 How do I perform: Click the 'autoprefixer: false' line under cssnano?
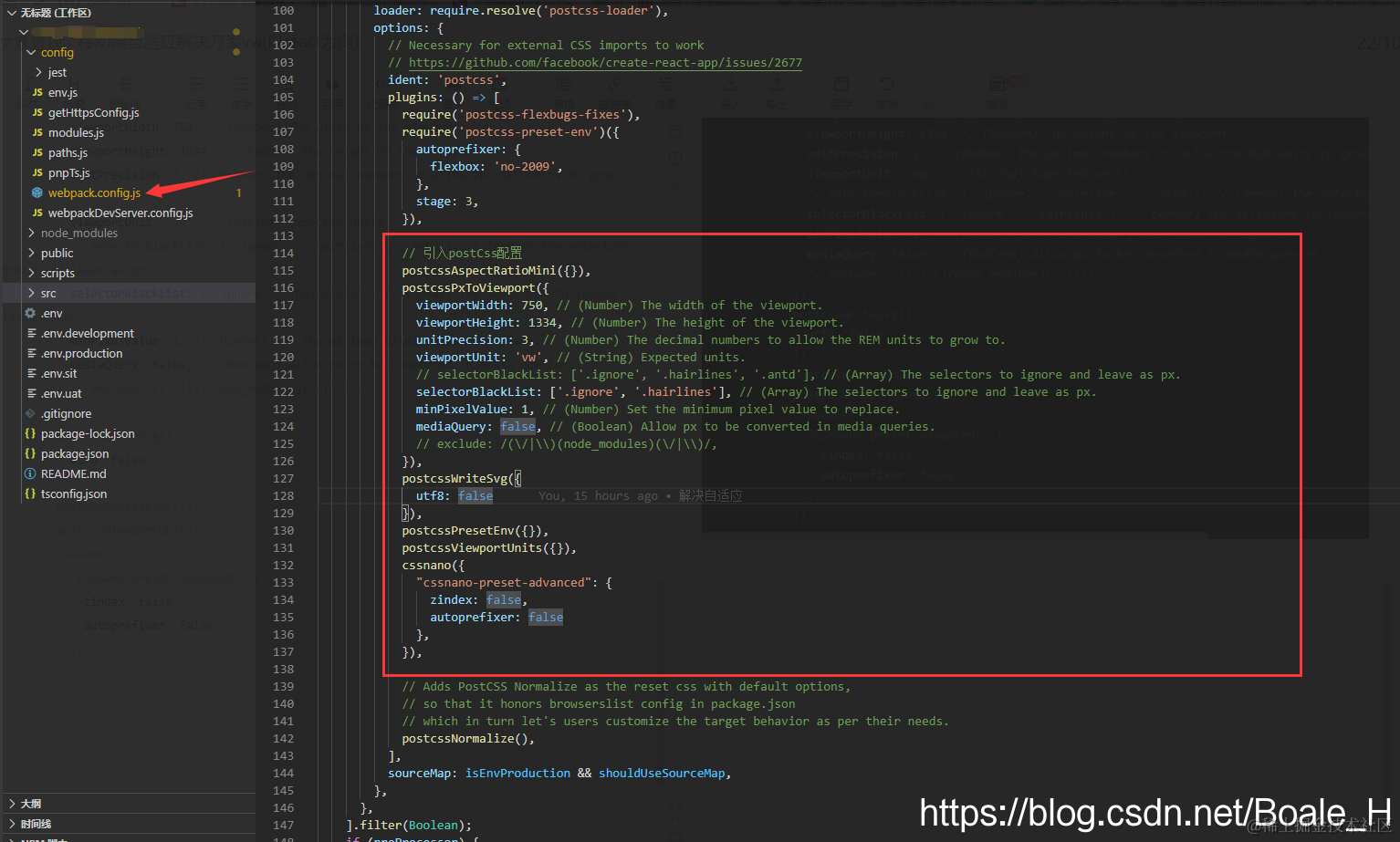coord(496,618)
